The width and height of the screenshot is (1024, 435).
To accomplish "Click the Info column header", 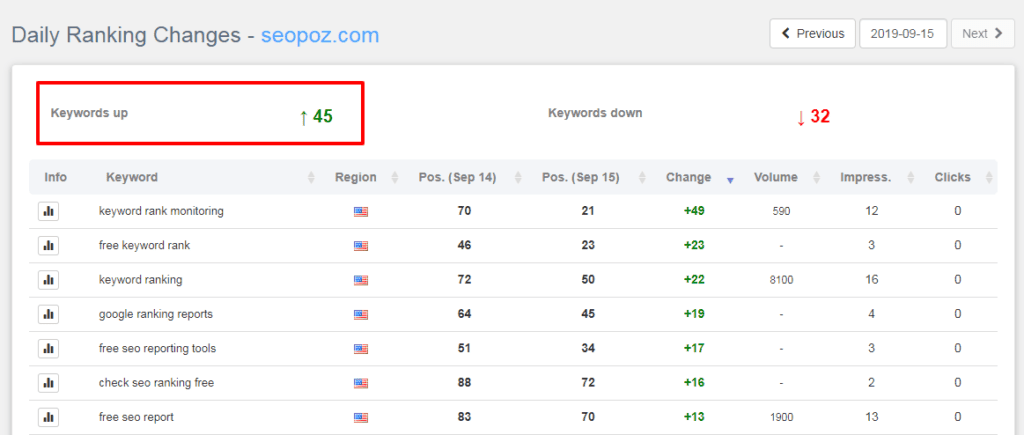I will pos(56,177).
